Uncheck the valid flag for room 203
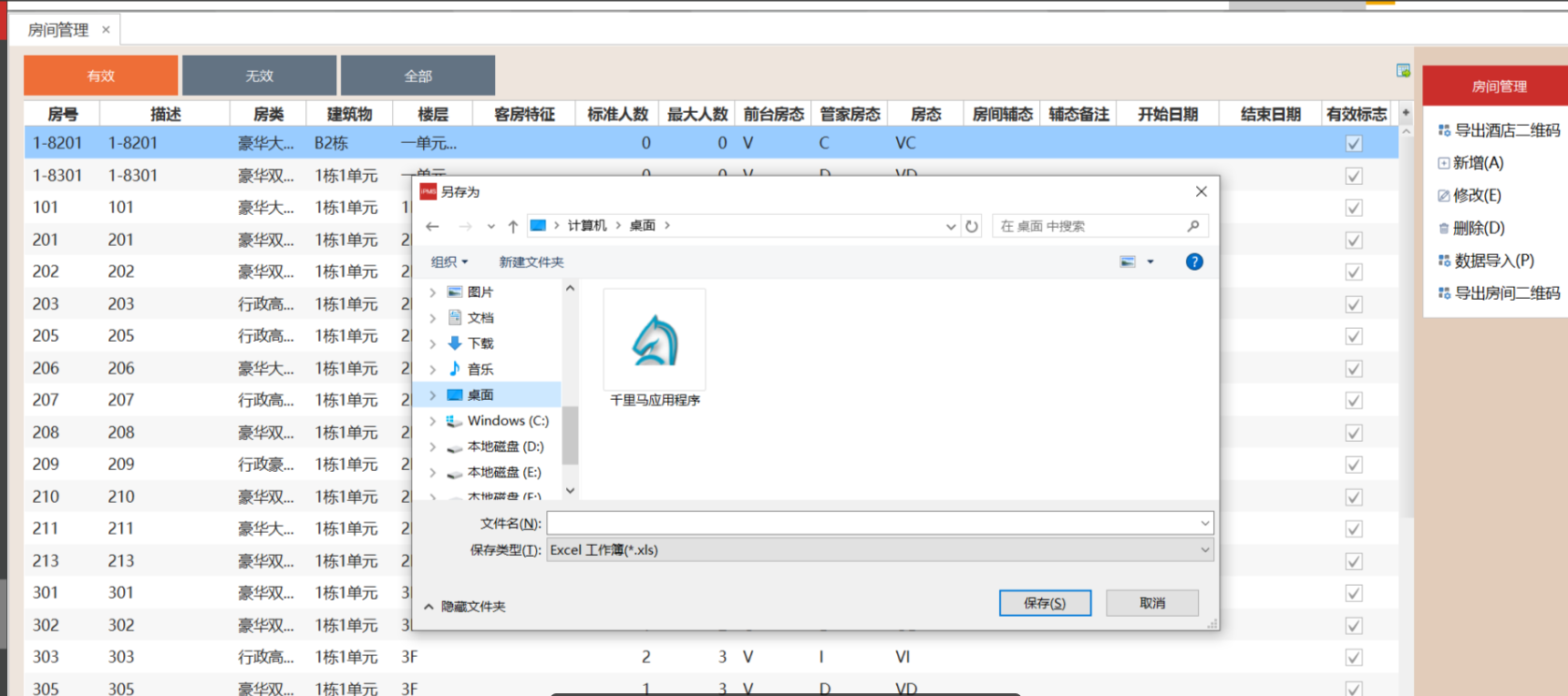 (x=1354, y=304)
